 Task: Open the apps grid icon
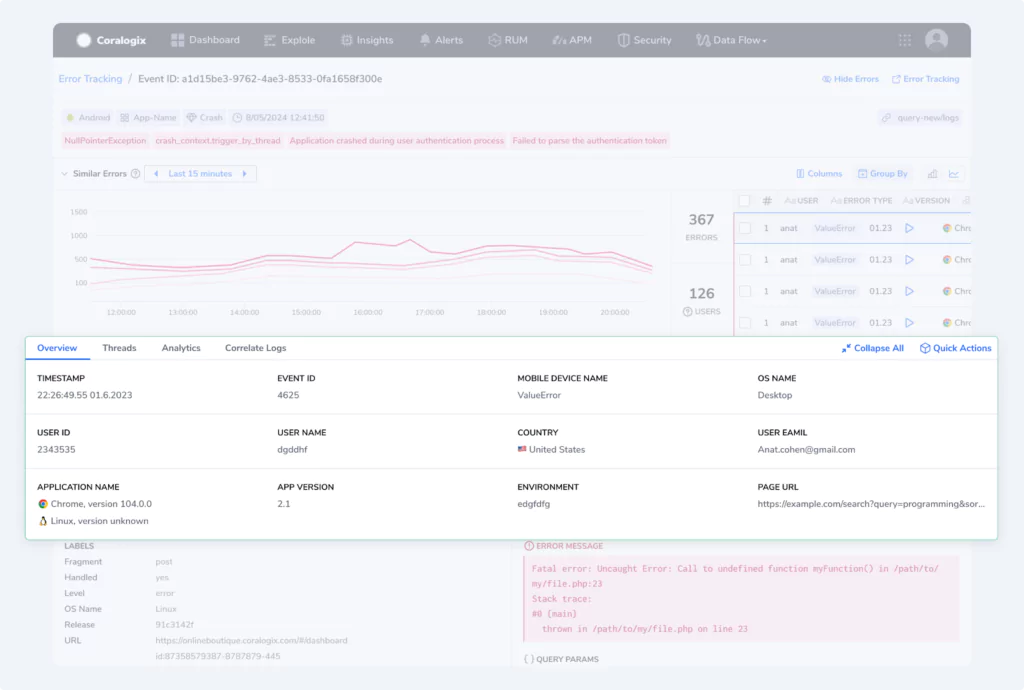tap(904, 40)
